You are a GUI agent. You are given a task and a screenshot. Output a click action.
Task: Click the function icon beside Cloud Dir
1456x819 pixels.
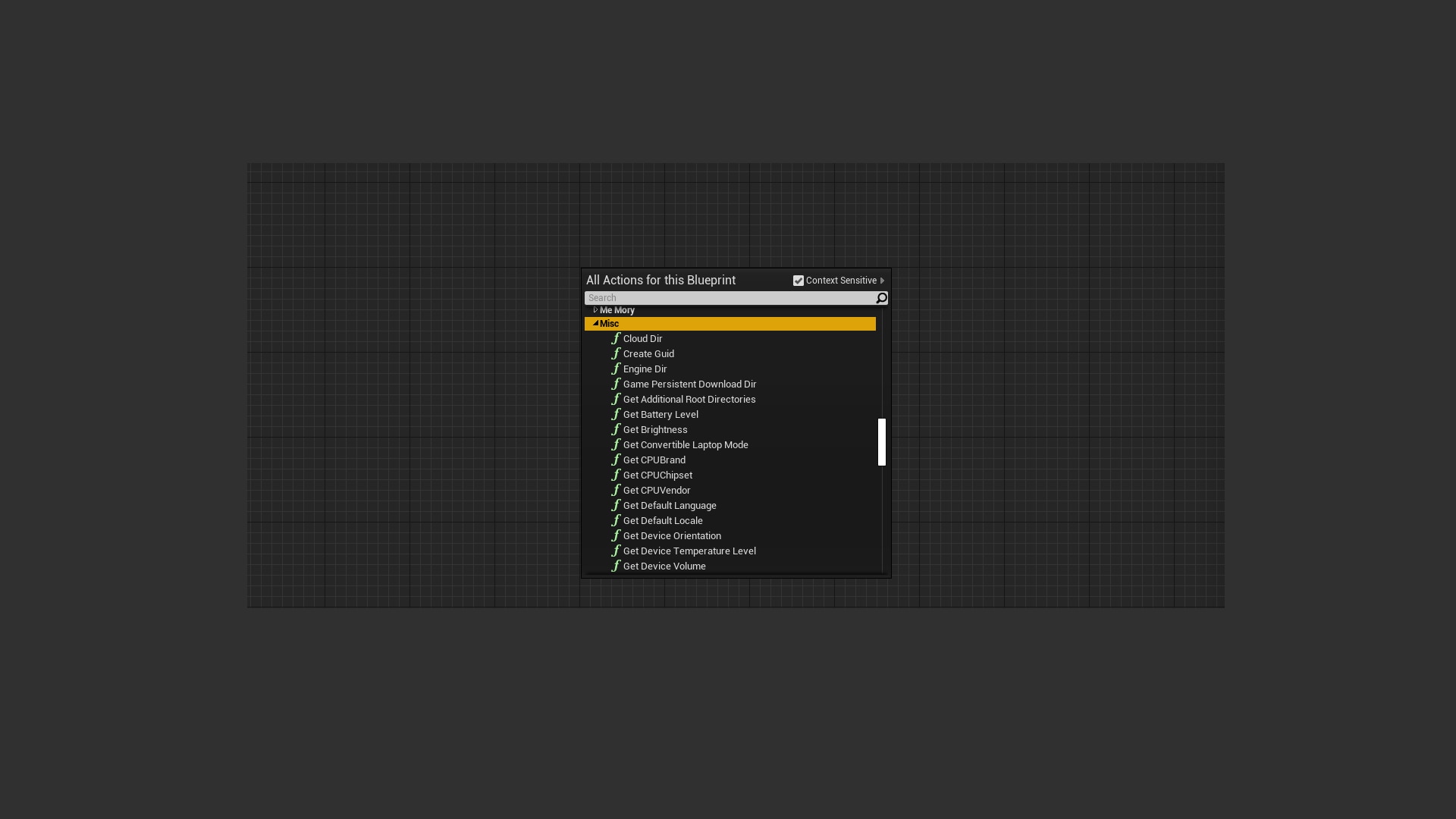[x=617, y=338]
